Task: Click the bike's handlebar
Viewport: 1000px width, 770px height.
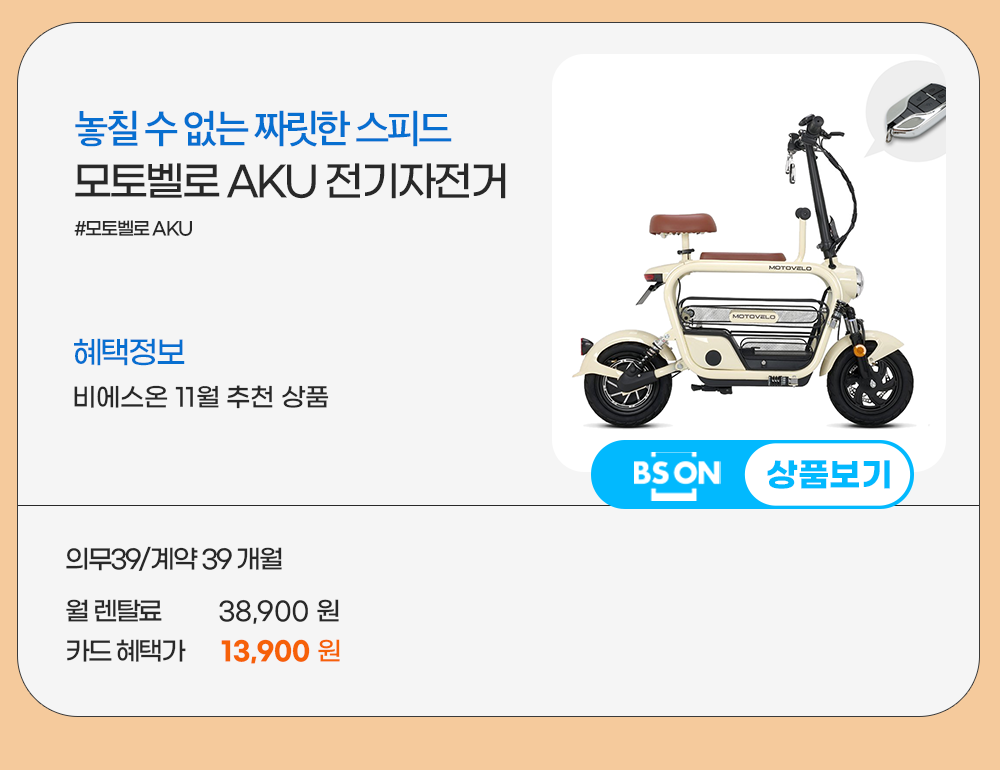Action: [816, 128]
